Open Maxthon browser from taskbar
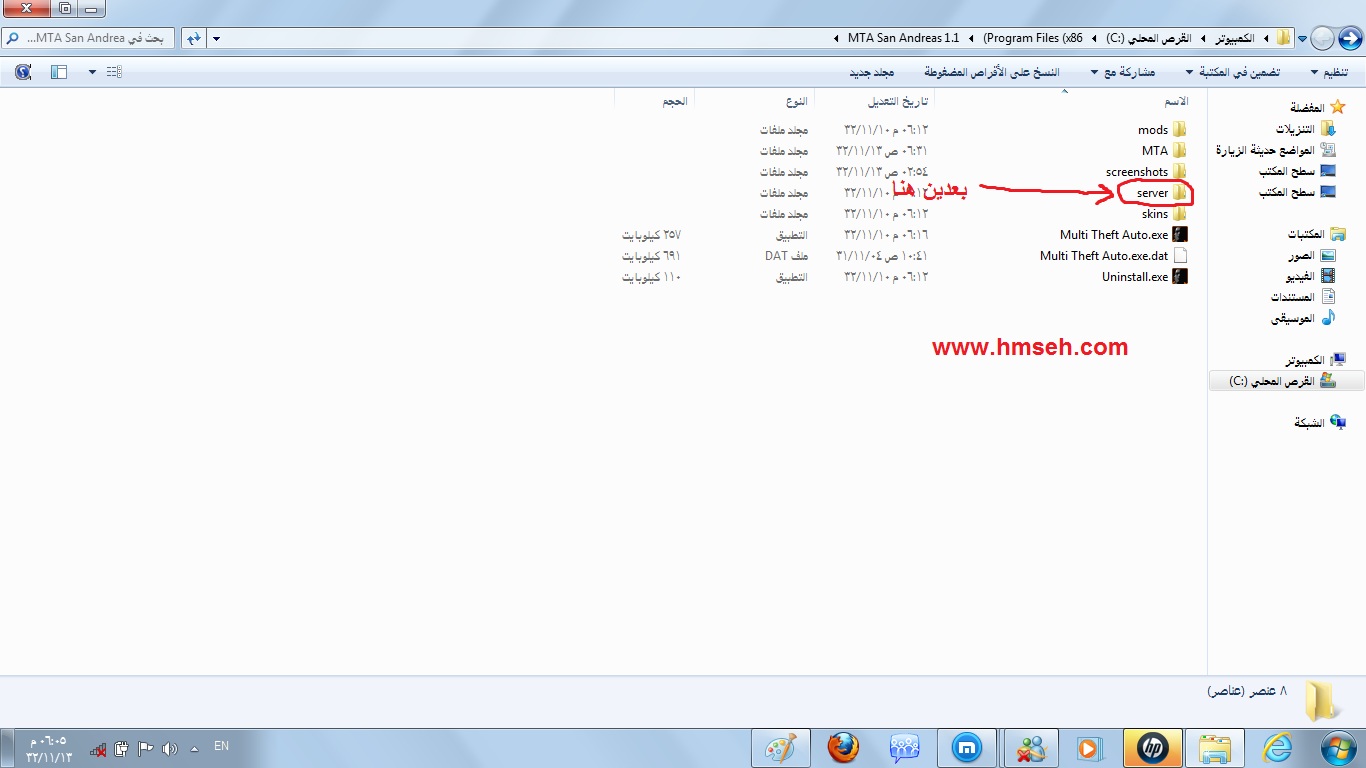This screenshot has width=1366, height=768. (966, 748)
